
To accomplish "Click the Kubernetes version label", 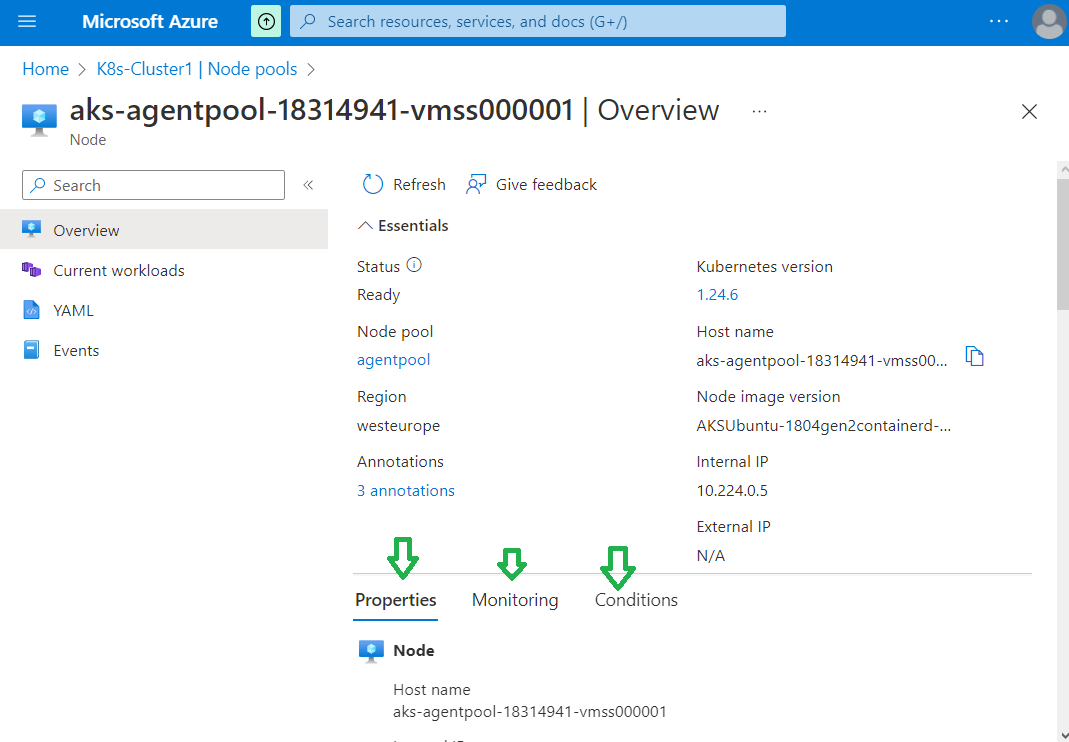I will pos(764,267).
